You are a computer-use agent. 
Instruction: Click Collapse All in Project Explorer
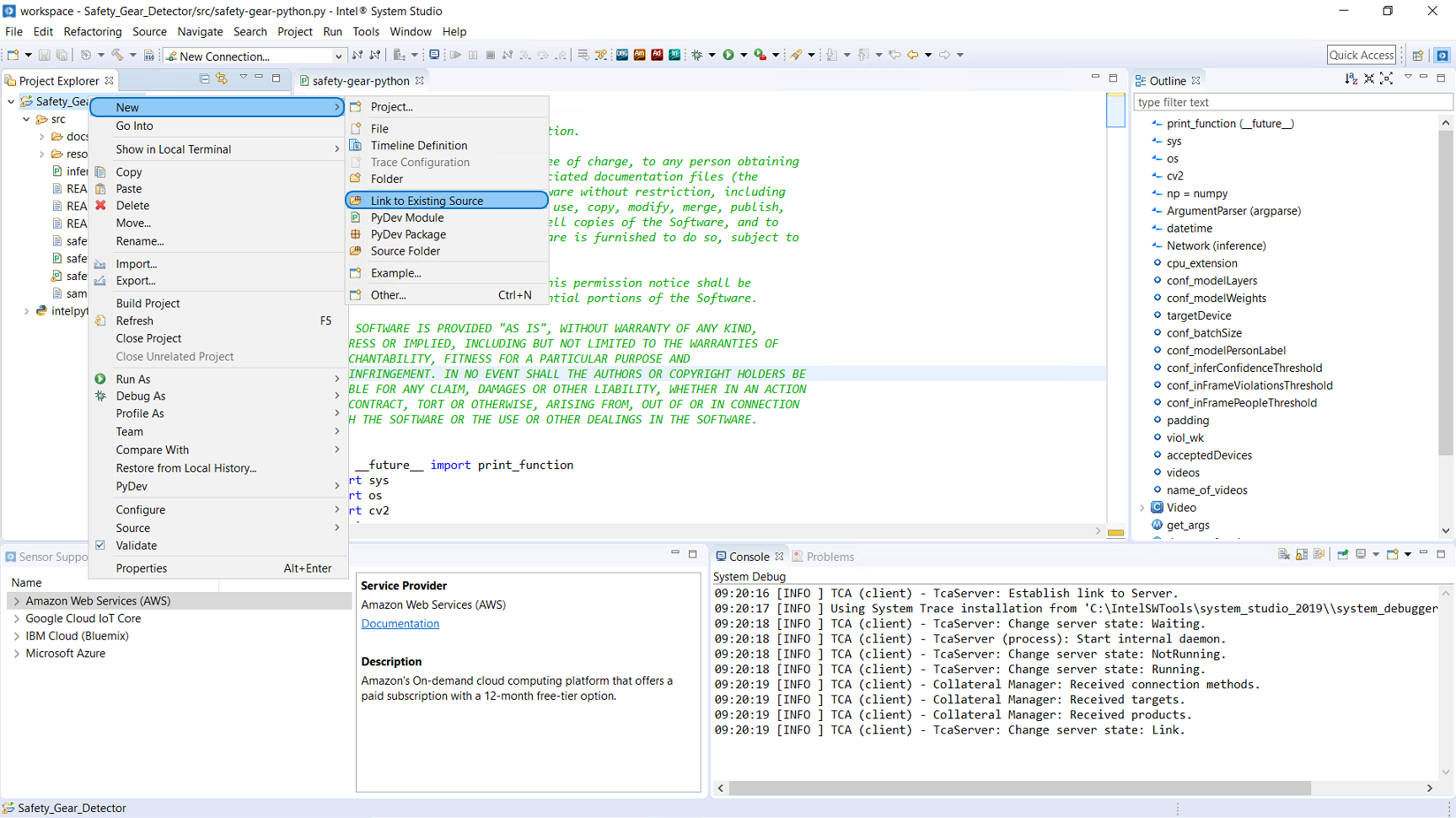(204, 78)
